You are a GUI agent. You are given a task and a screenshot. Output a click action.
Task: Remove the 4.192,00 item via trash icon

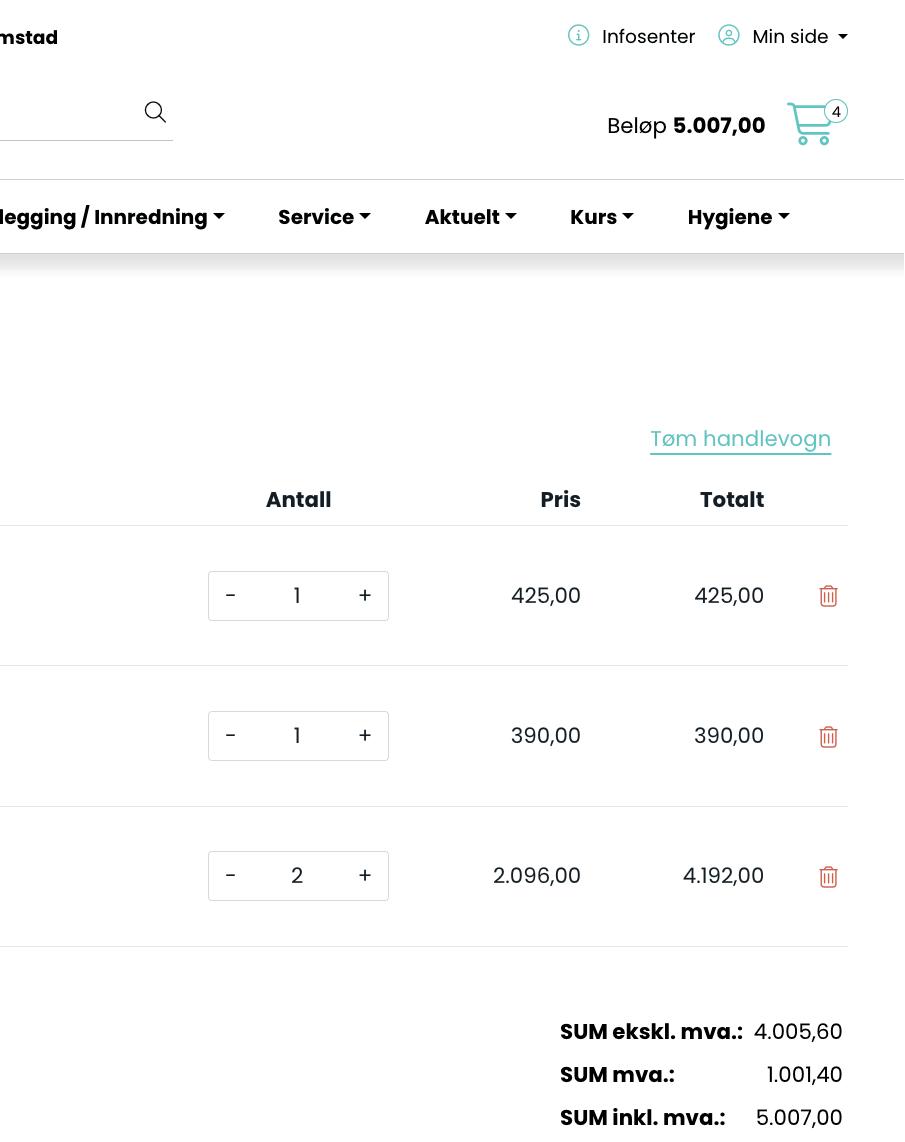(x=828, y=877)
